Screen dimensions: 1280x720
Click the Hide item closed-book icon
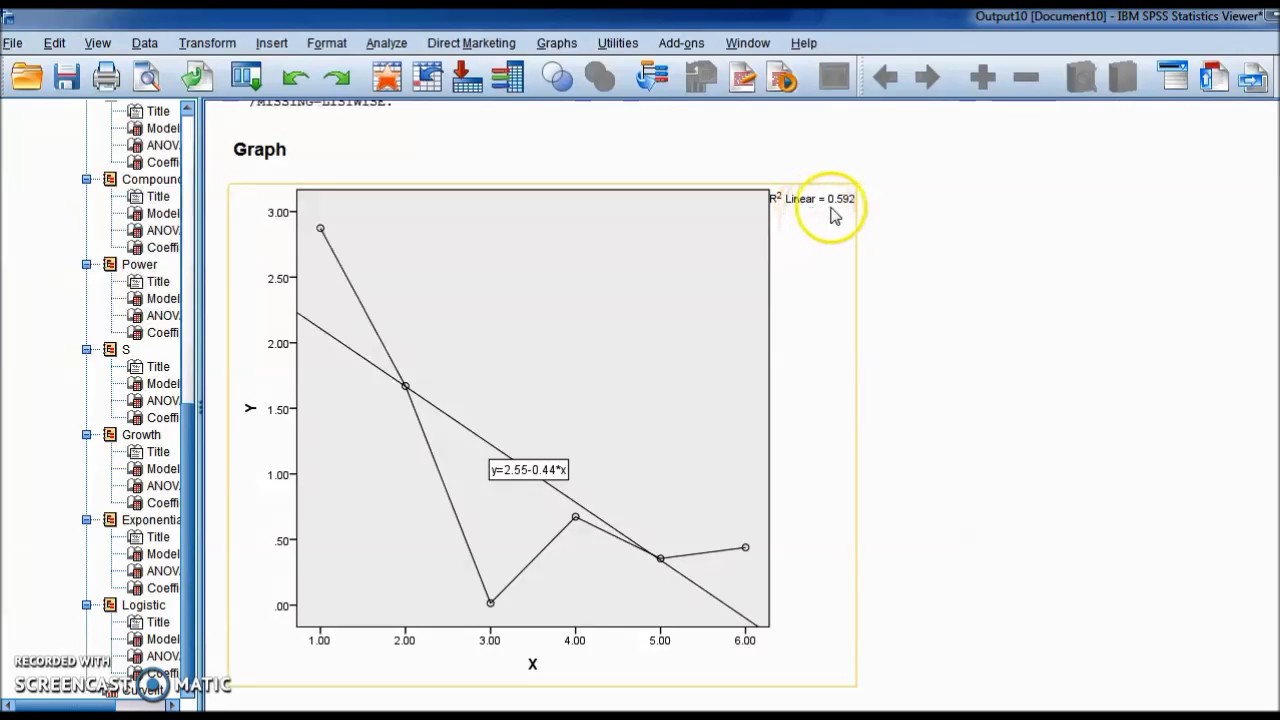[x=1123, y=76]
